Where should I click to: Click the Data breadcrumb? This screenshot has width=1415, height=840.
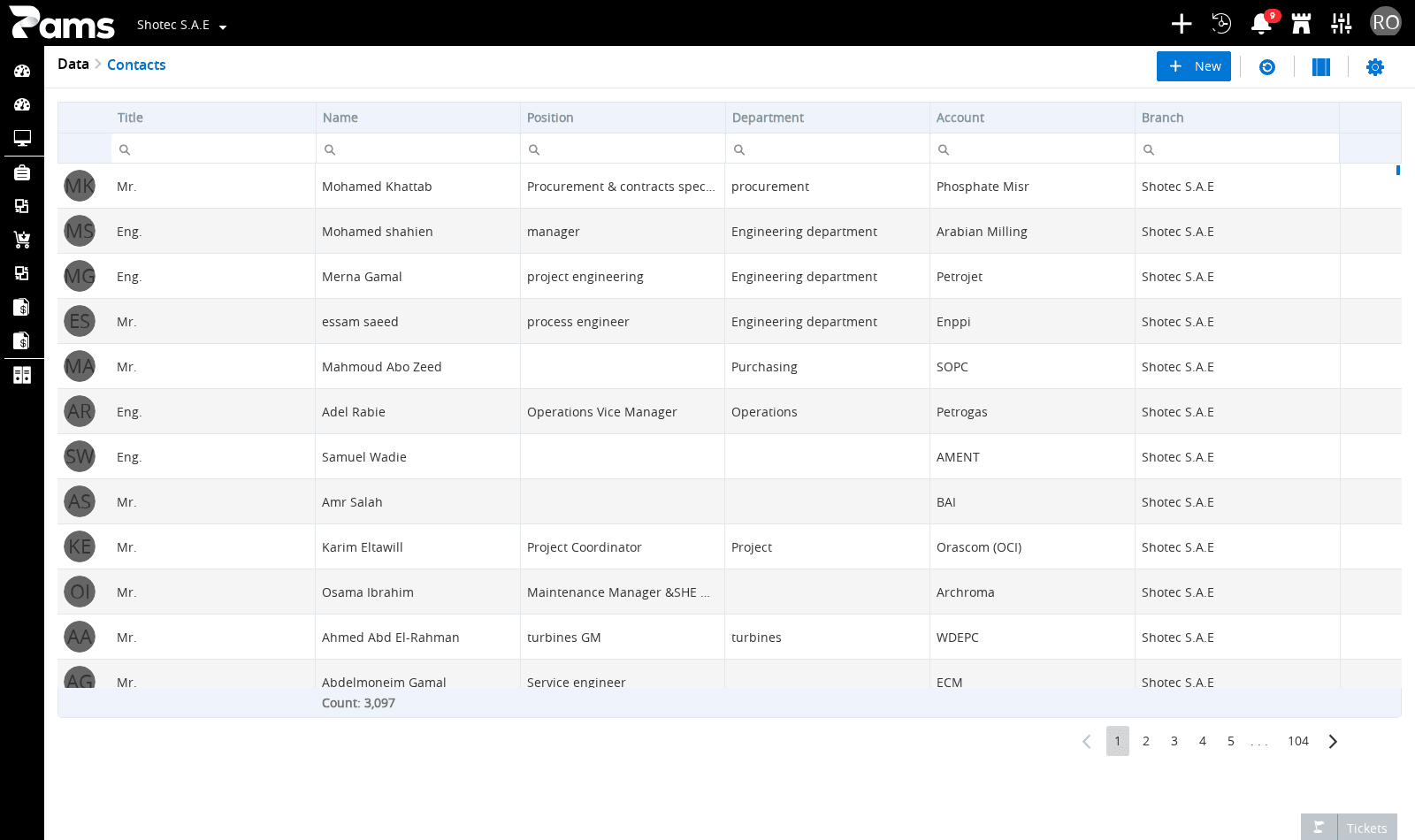(x=73, y=64)
